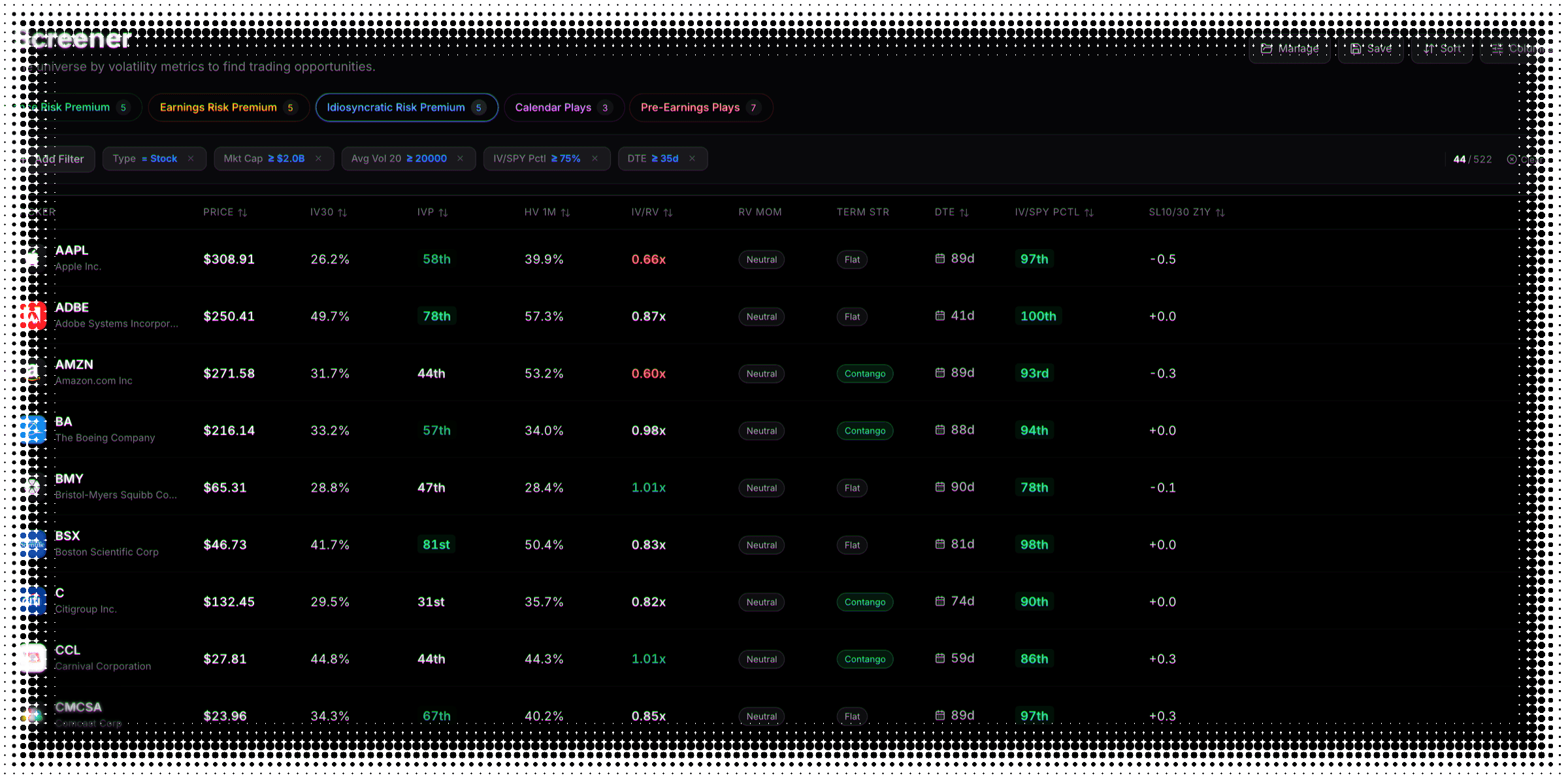Click the Boeing logo icon

tap(33, 431)
